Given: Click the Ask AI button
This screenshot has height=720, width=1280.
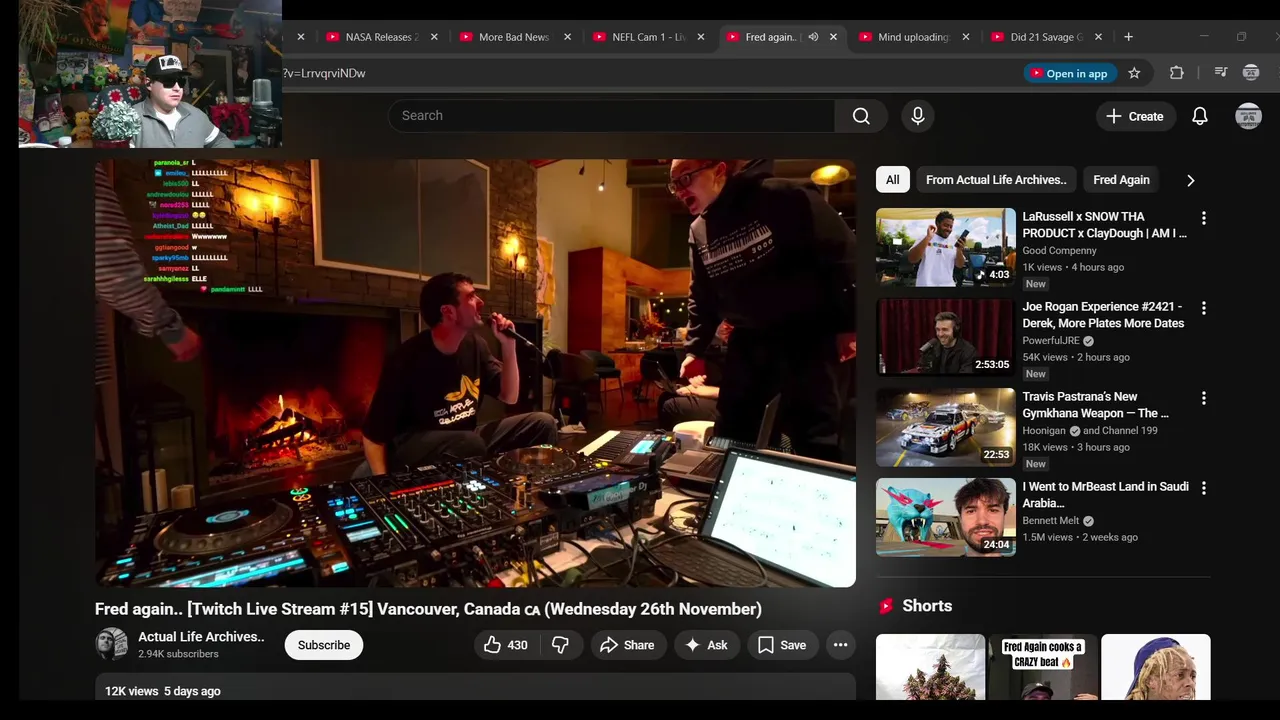Looking at the screenshot, I should (706, 645).
